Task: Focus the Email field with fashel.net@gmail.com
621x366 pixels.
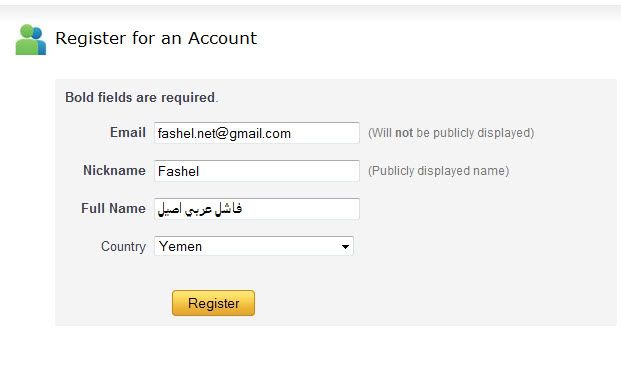Action: tap(257, 133)
